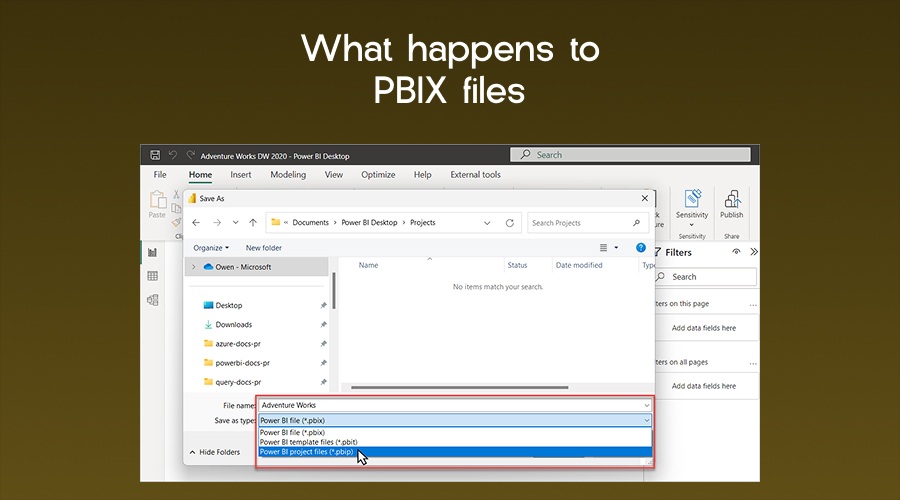Screen dimensions: 900x500
Task: Close the Save As dialog
Action: tap(645, 198)
